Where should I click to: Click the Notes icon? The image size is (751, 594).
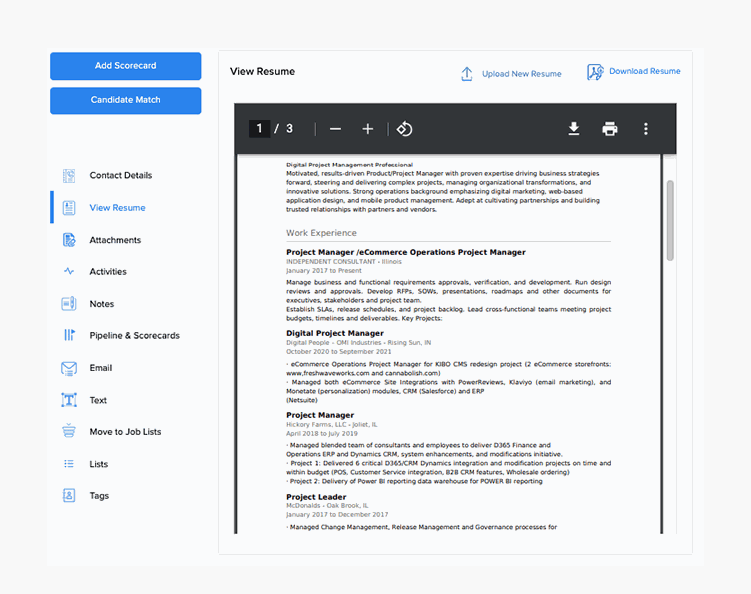coord(69,304)
